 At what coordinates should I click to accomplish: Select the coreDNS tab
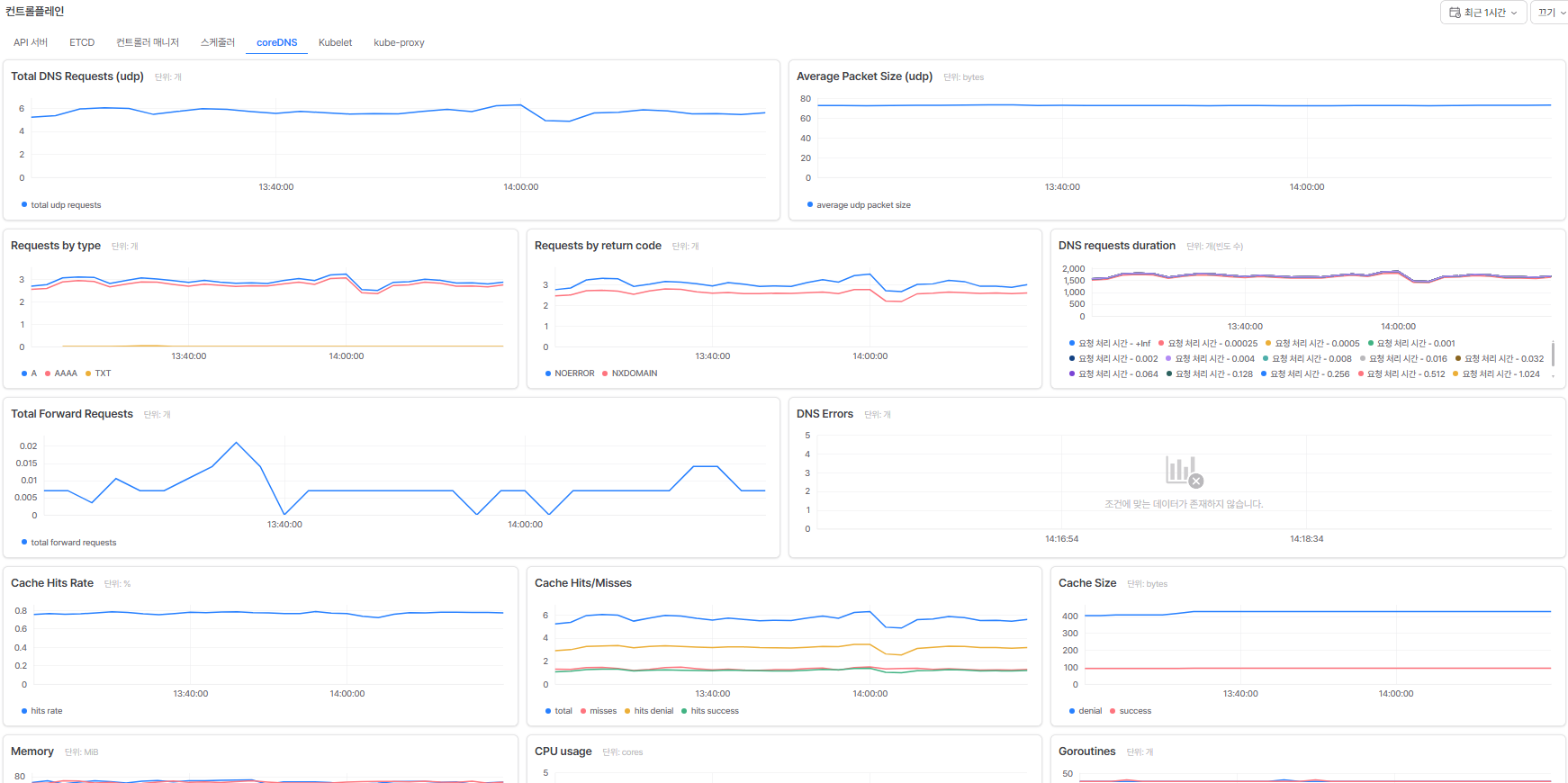277,42
